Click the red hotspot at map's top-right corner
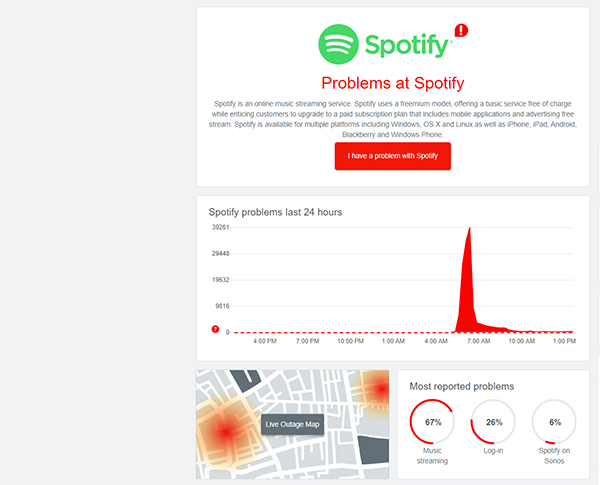 click(379, 385)
